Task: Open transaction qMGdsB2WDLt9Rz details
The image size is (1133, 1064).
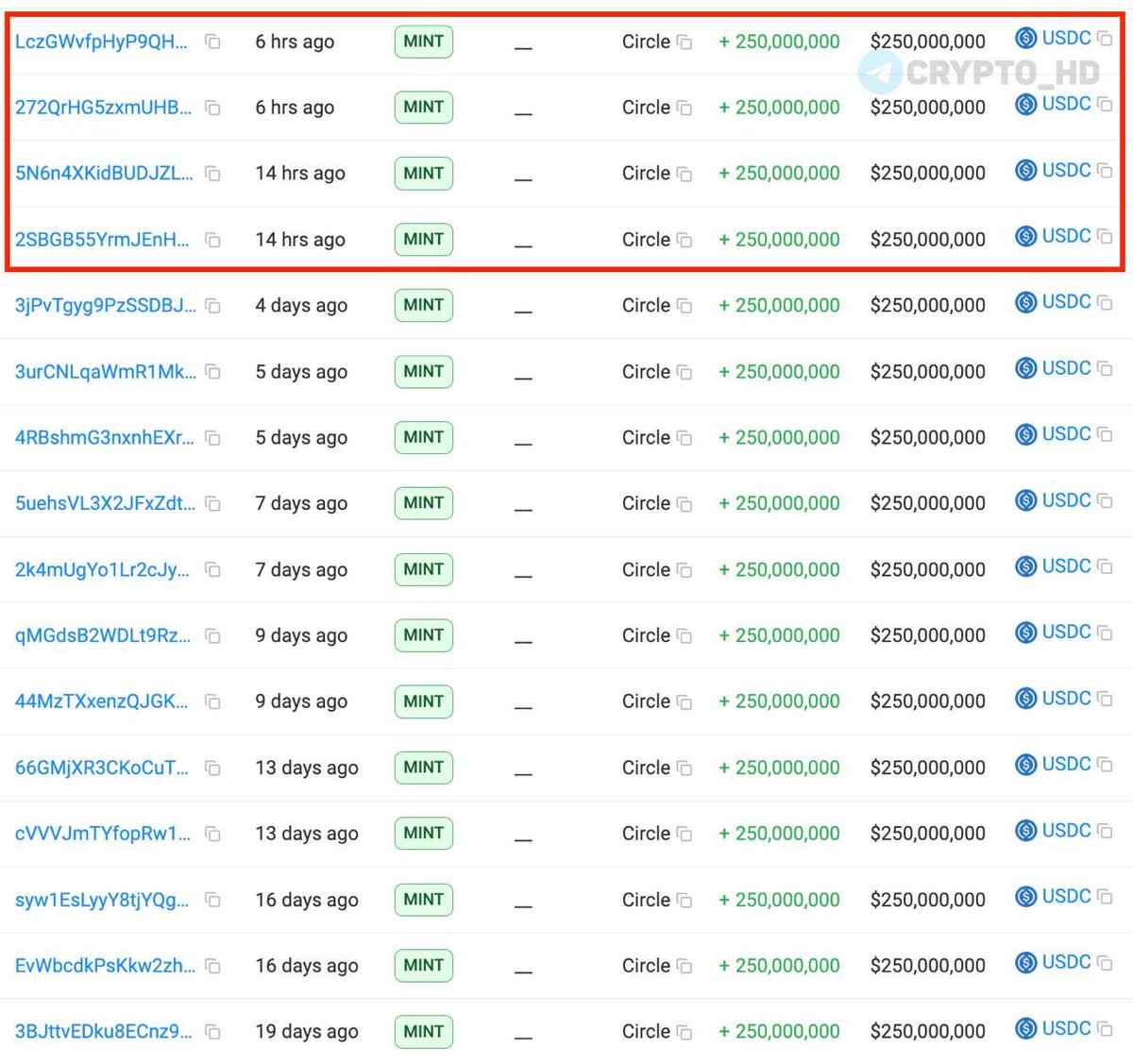Action: tap(103, 635)
